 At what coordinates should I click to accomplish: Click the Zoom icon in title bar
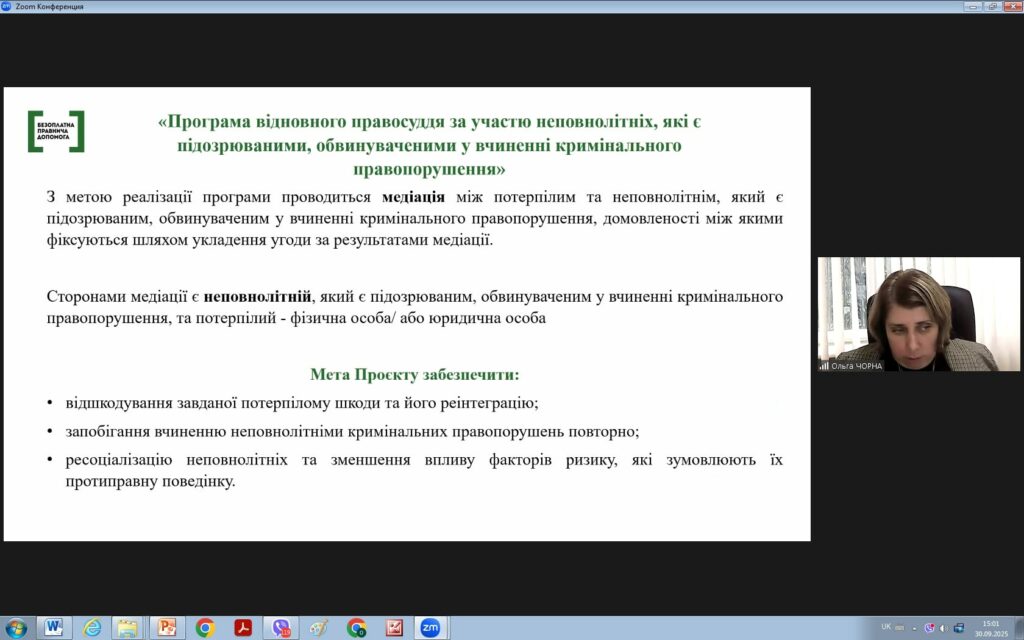[6, 6]
